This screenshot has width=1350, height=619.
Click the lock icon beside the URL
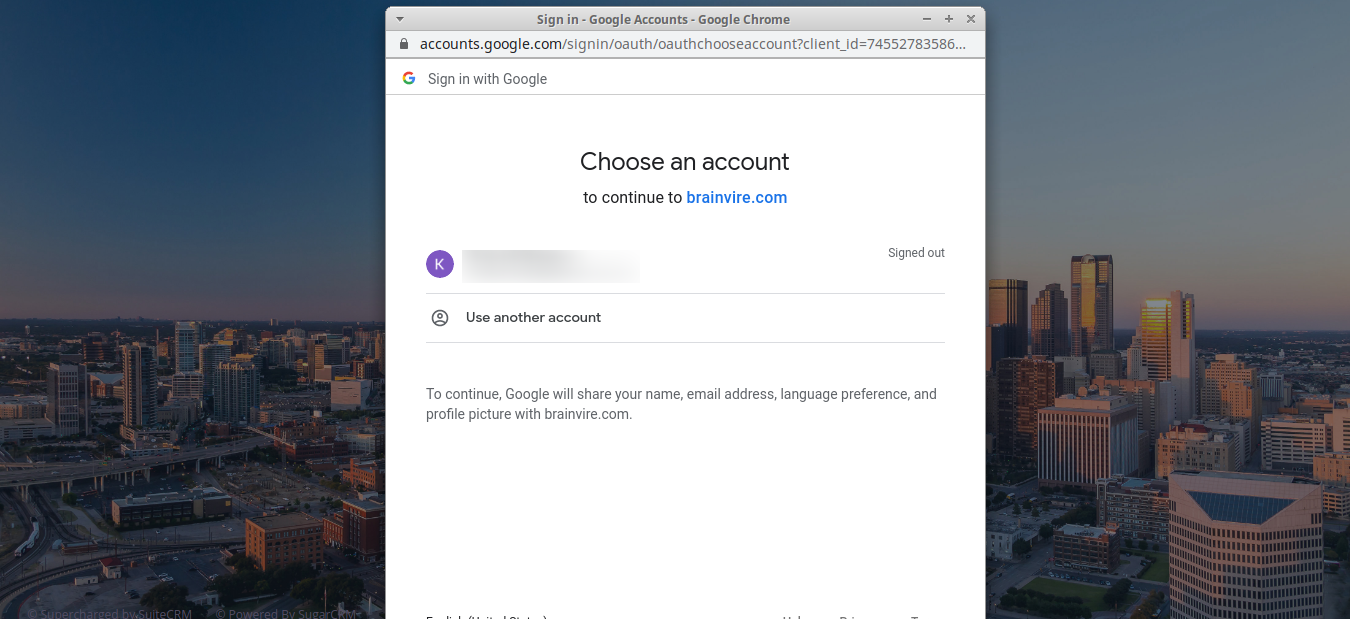click(404, 44)
